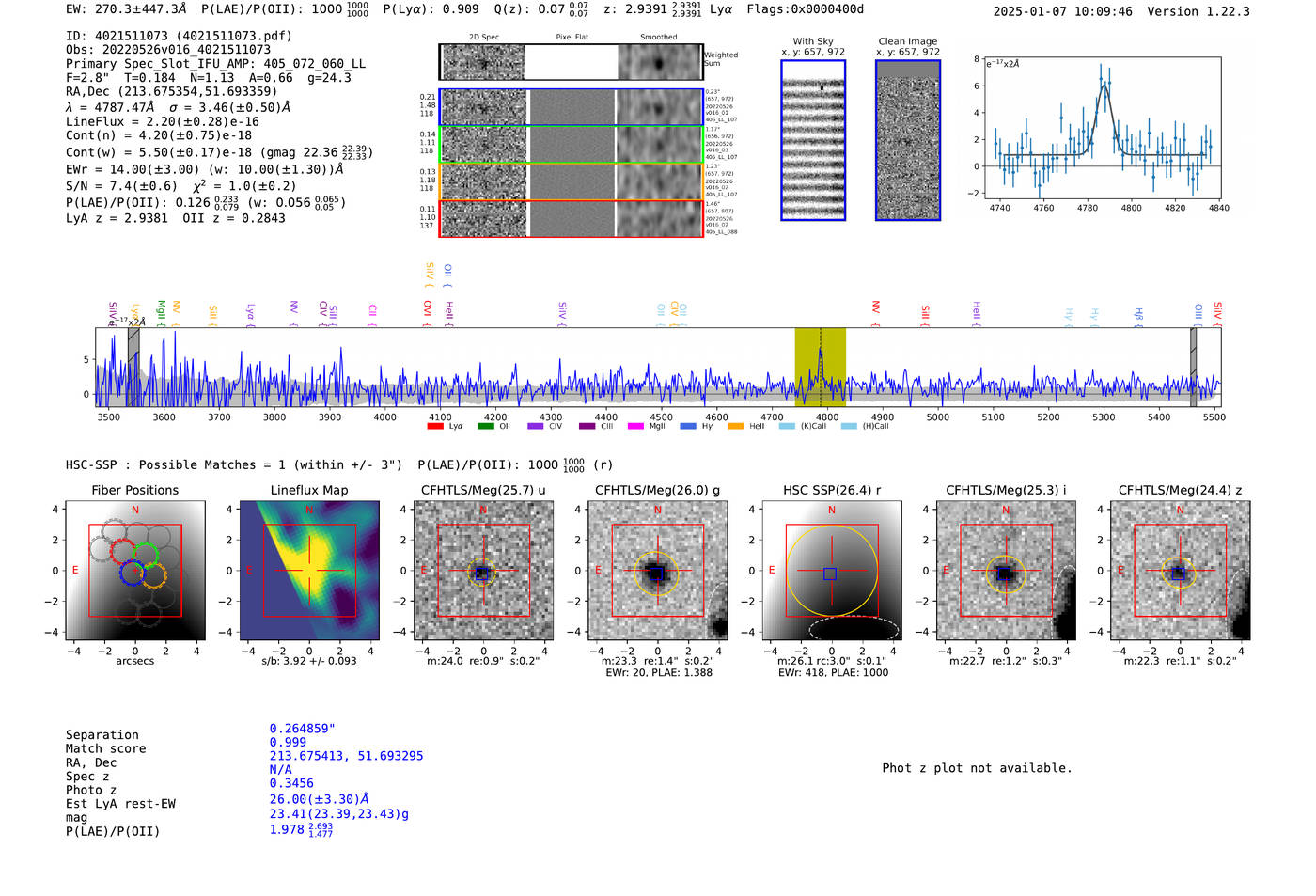Screen dimensions: 1316x896
Task: Click the Flags:0x0000400d header text
Action: [x=806, y=9]
